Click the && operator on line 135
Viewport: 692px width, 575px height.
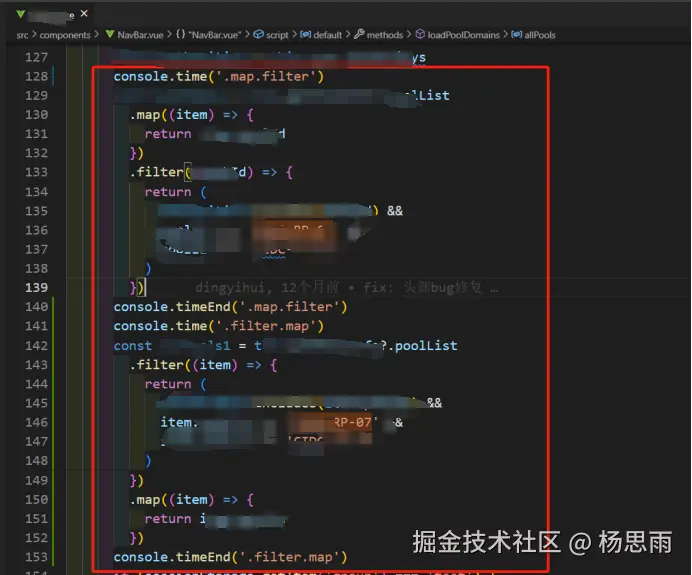click(x=395, y=211)
